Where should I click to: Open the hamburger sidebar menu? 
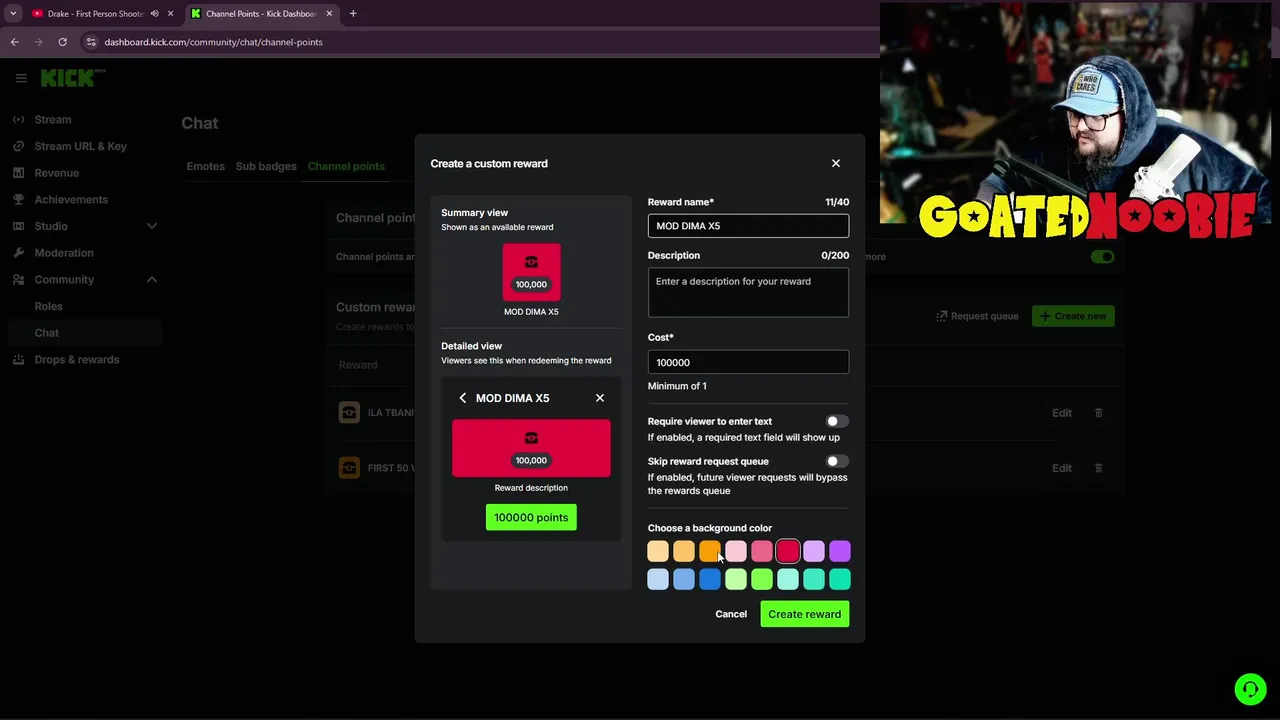click(20, 78)
